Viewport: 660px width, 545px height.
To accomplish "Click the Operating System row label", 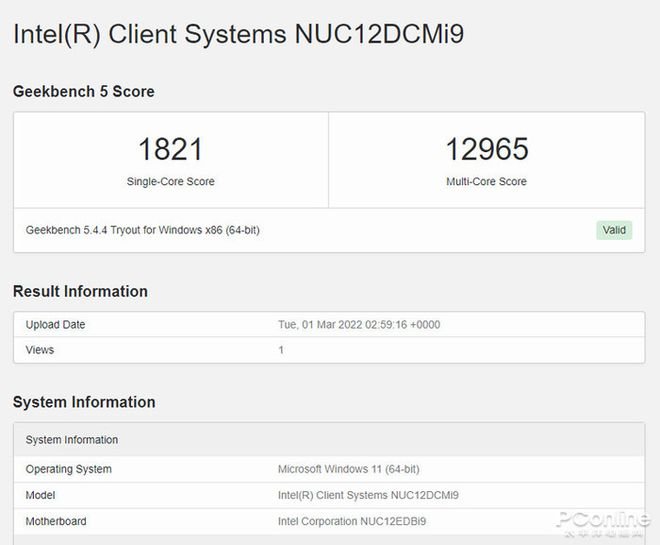I will pos(68,469).
